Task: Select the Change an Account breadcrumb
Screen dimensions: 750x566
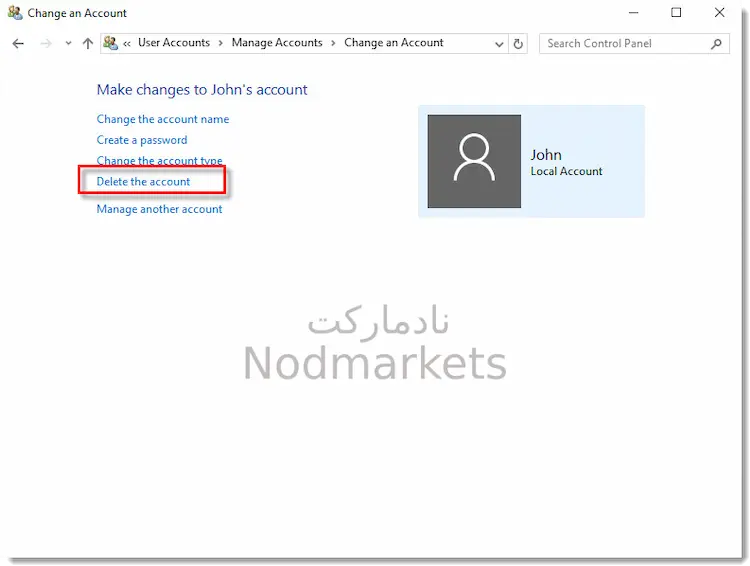Action: 394,43
